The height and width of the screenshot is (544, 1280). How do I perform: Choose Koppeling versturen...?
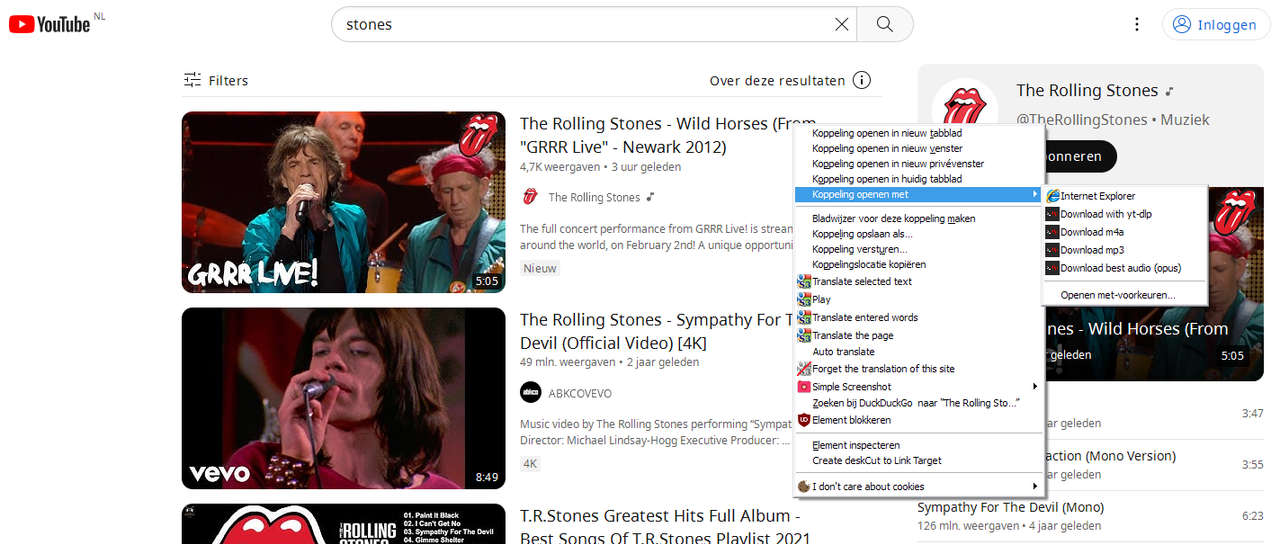pyautogui.click(x=918, y=249)
